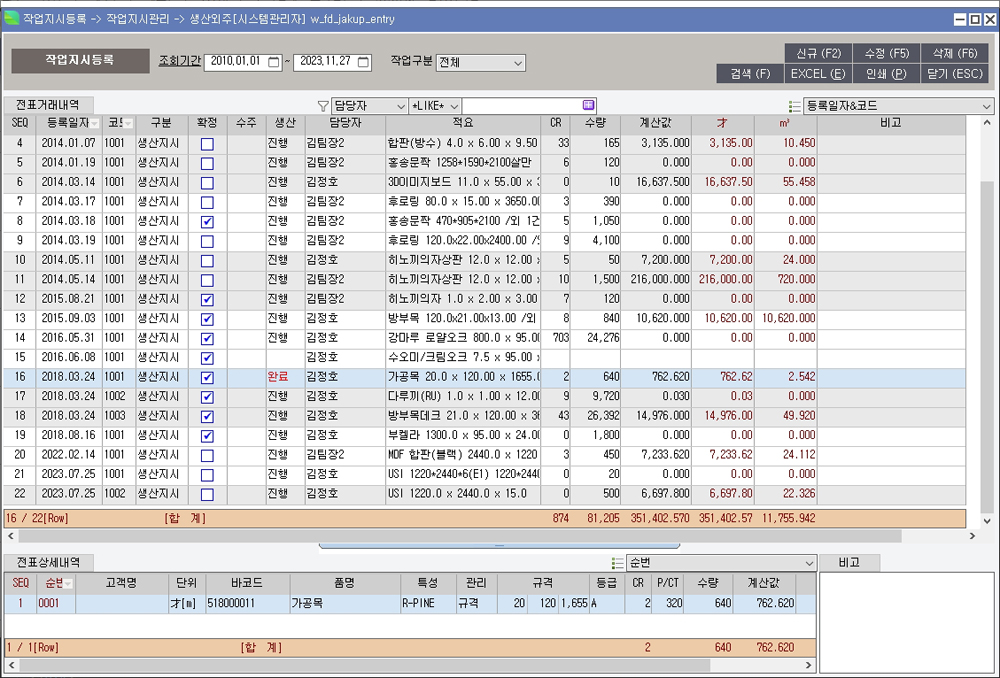The height and width of the screenshot is (678, 1000).
Task: Click the 검색 (F) button
Action: click(750, 73)
